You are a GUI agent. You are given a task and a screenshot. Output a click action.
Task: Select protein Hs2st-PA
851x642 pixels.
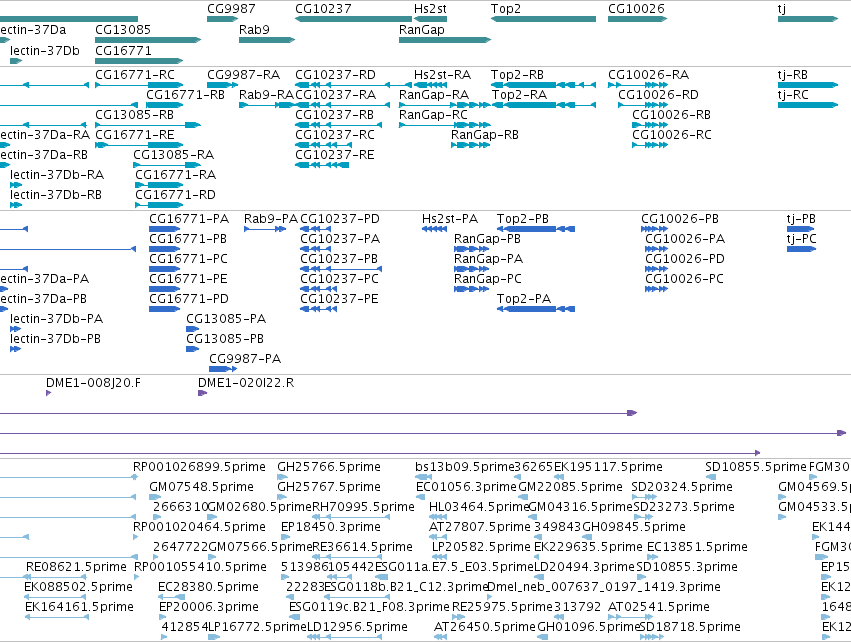click(x=450, y=219)
